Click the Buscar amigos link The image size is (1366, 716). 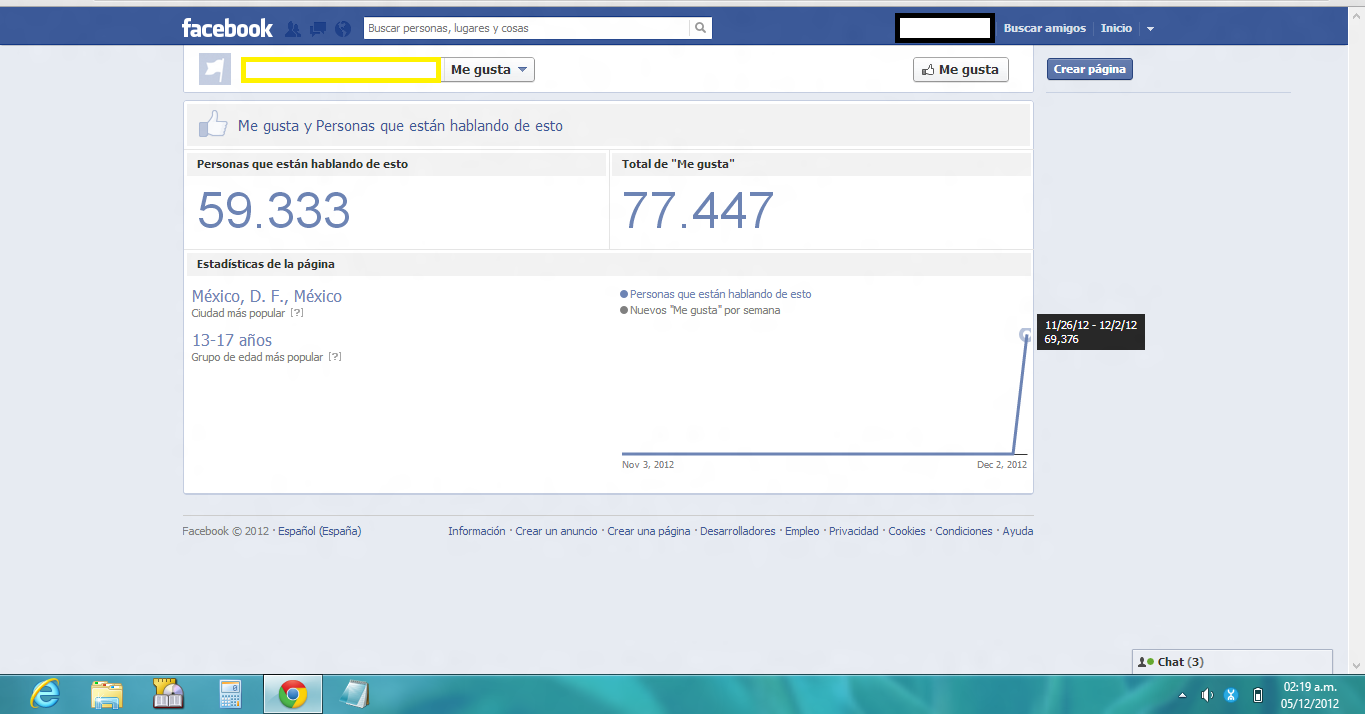(1045, 28)
